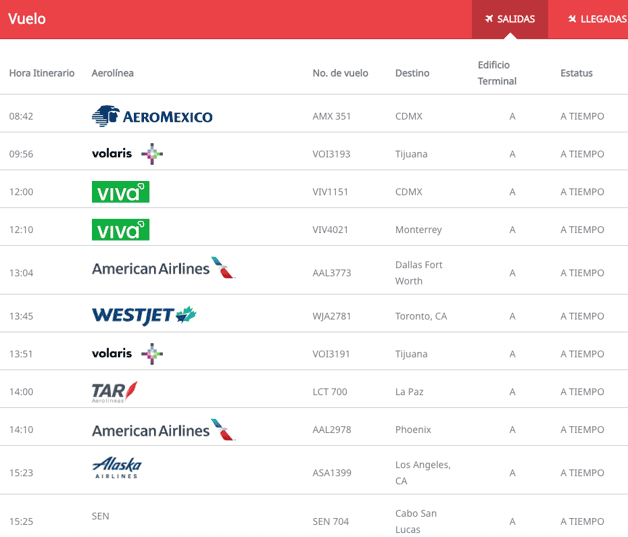
Task: Click the Destino column header
Action: point(412,73)
